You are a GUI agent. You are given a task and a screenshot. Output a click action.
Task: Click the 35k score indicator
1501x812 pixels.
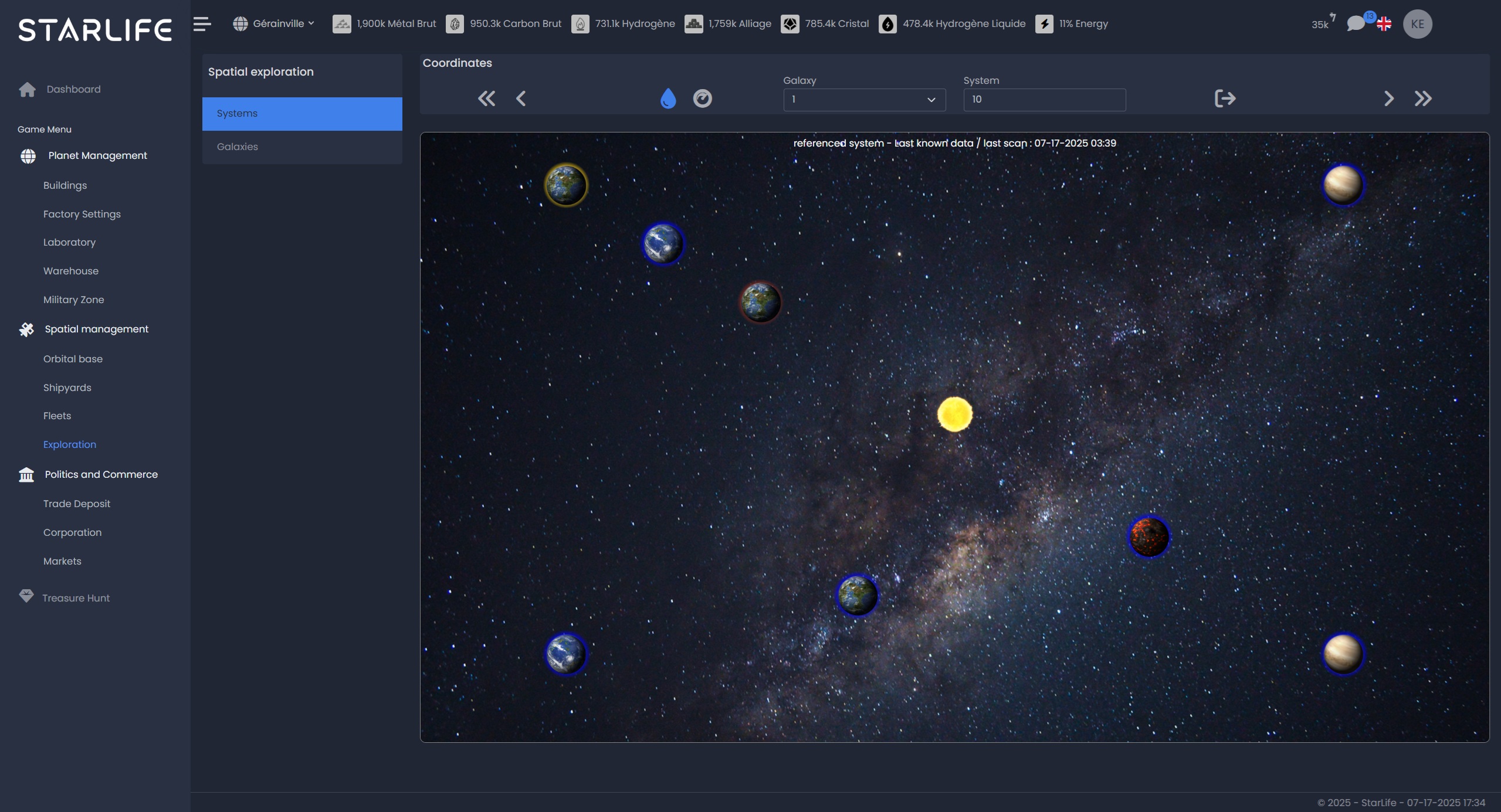(x=1323, y=22)
